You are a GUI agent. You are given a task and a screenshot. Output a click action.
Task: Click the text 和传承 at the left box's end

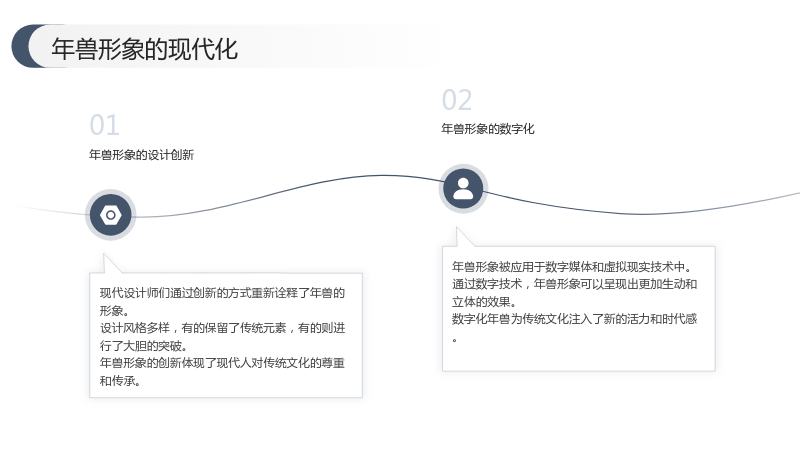coord(120,381)
